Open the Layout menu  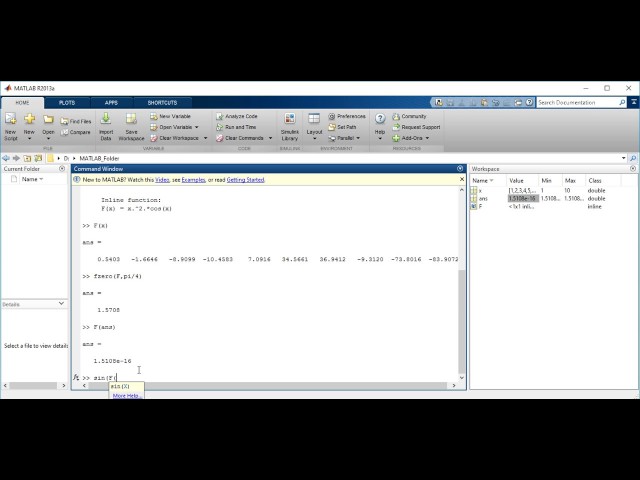(x=314, y=127)
